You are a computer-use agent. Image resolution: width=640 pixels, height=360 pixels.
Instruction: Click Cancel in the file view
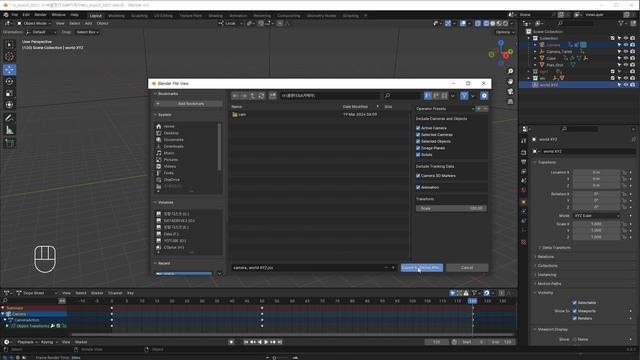[467, 268]
